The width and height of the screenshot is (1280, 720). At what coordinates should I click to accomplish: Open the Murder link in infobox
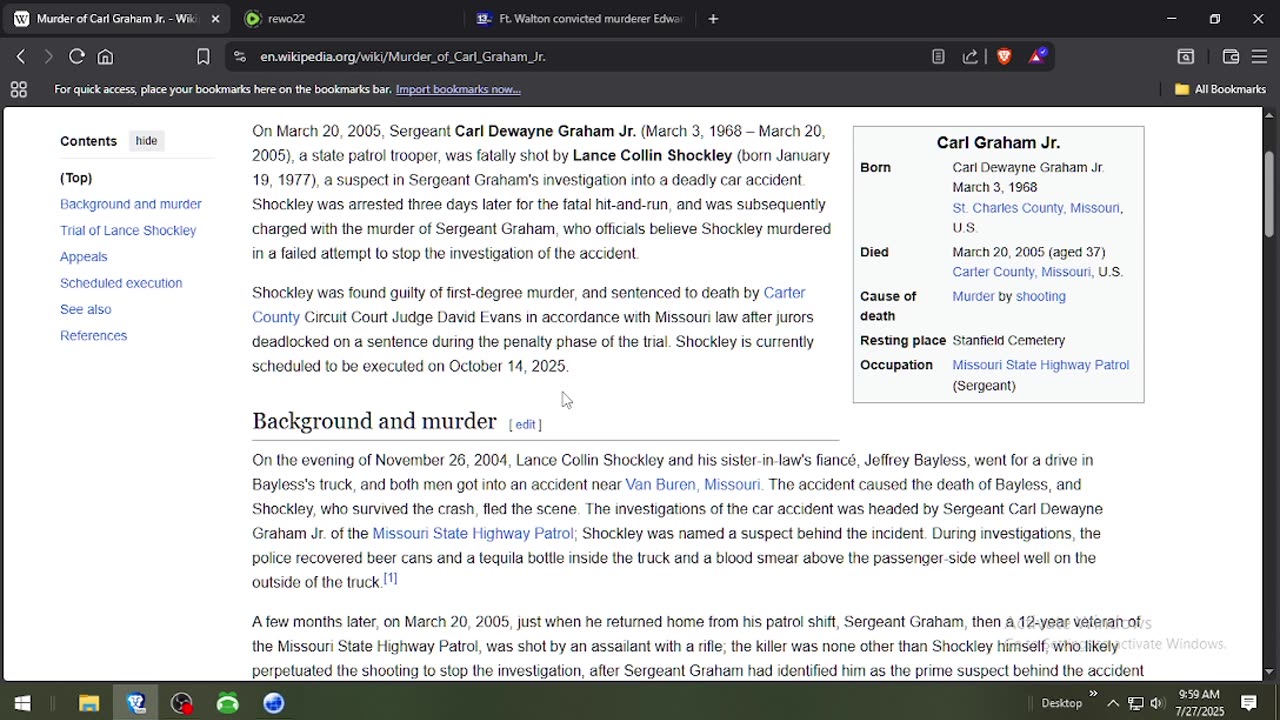tap(973, 297)
